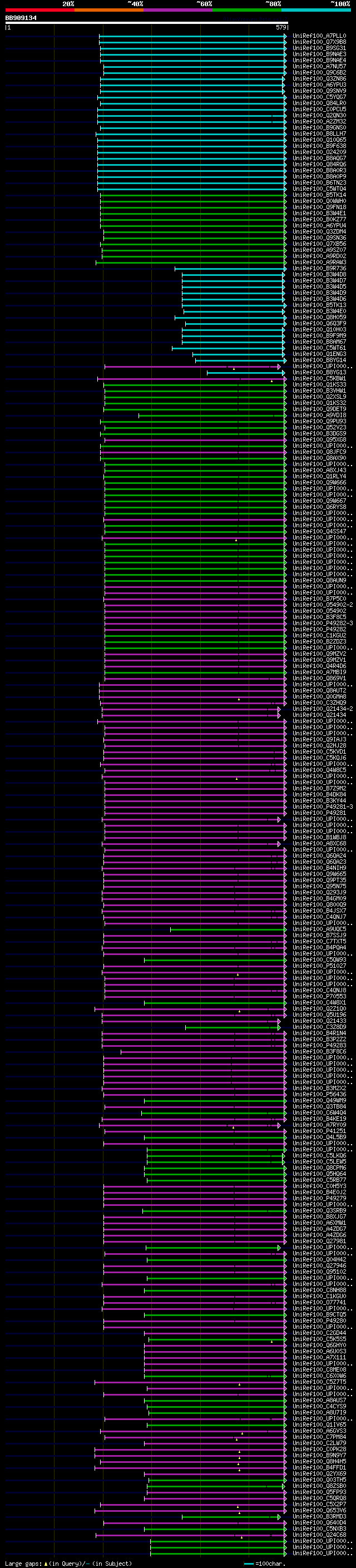356x1568 pixels.
Task: Select the hit label UniRef100_C0PK28
Action: [319, 1450]
